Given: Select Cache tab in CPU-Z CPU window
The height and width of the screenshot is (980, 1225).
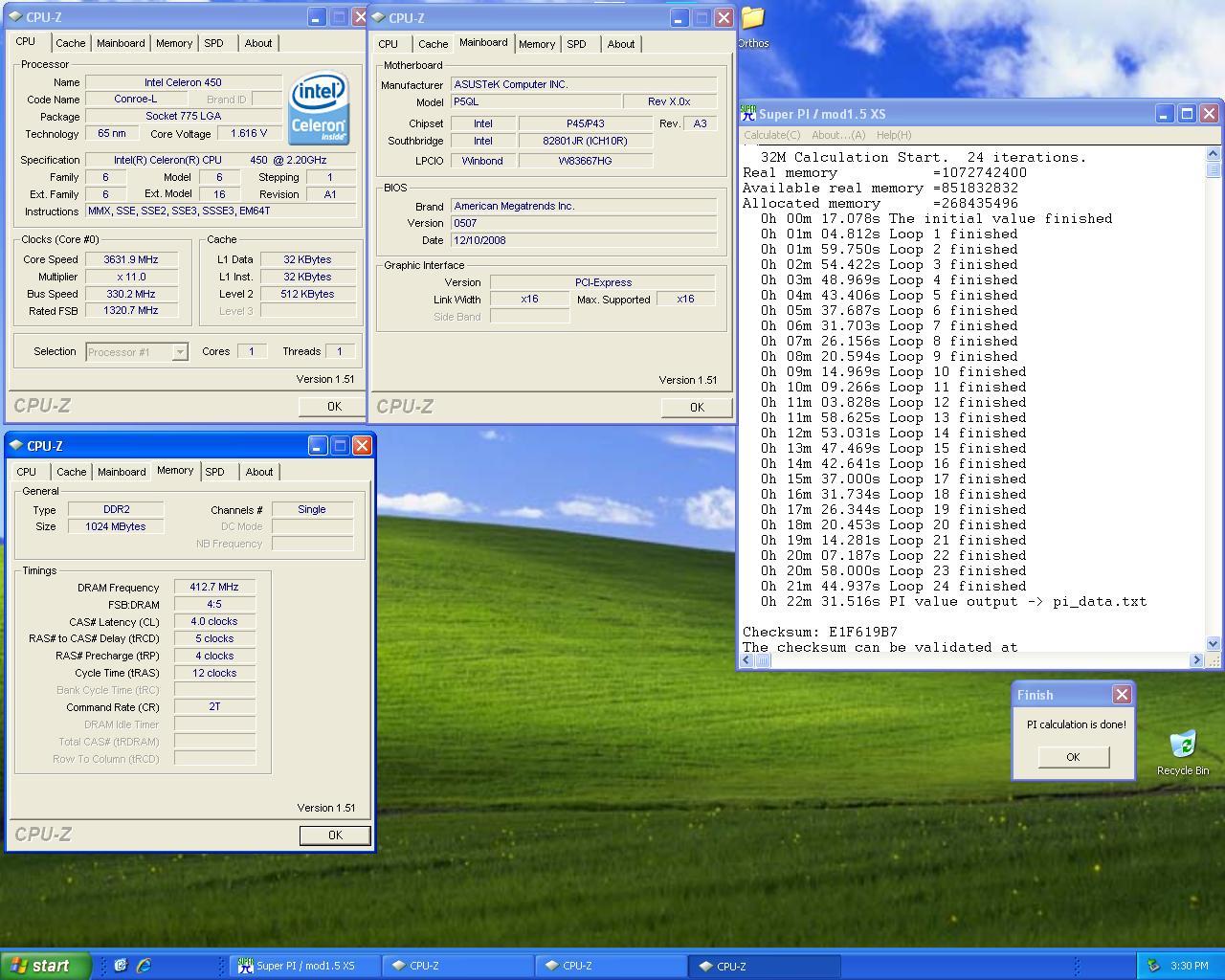Looking at the screenshot, I should (70, 43).
